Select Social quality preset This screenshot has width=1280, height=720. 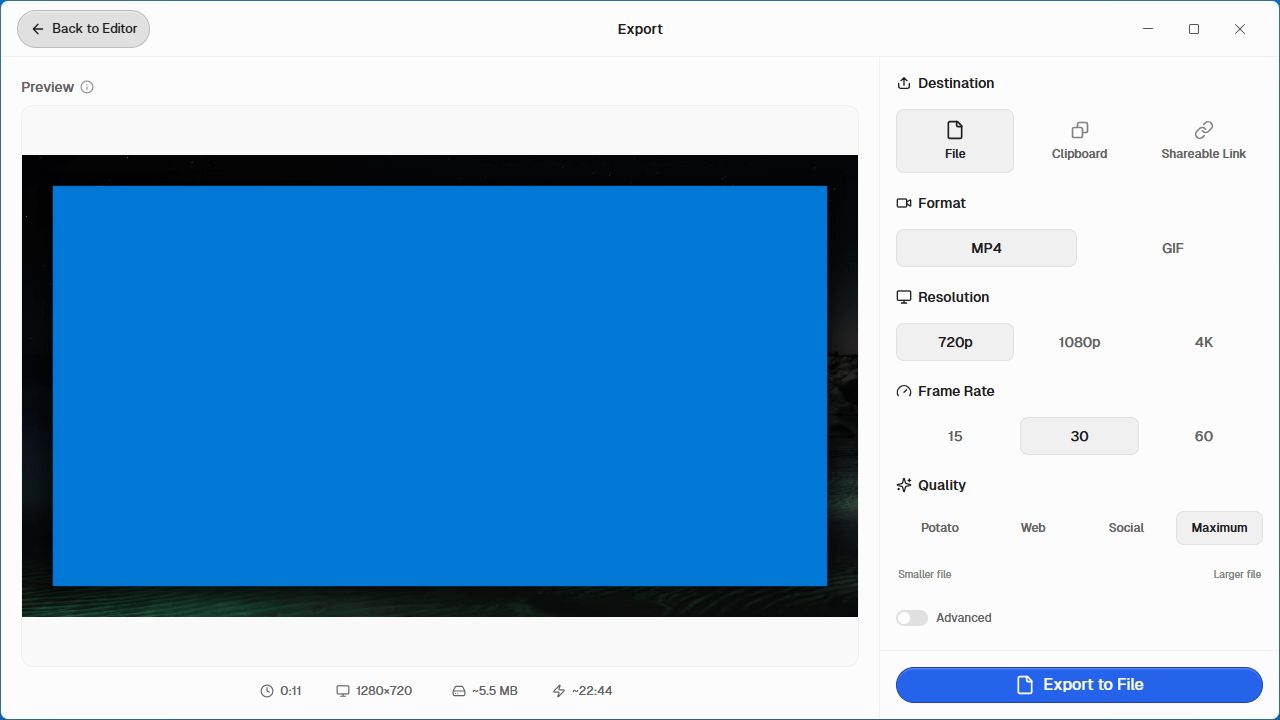pos(1126,528)
